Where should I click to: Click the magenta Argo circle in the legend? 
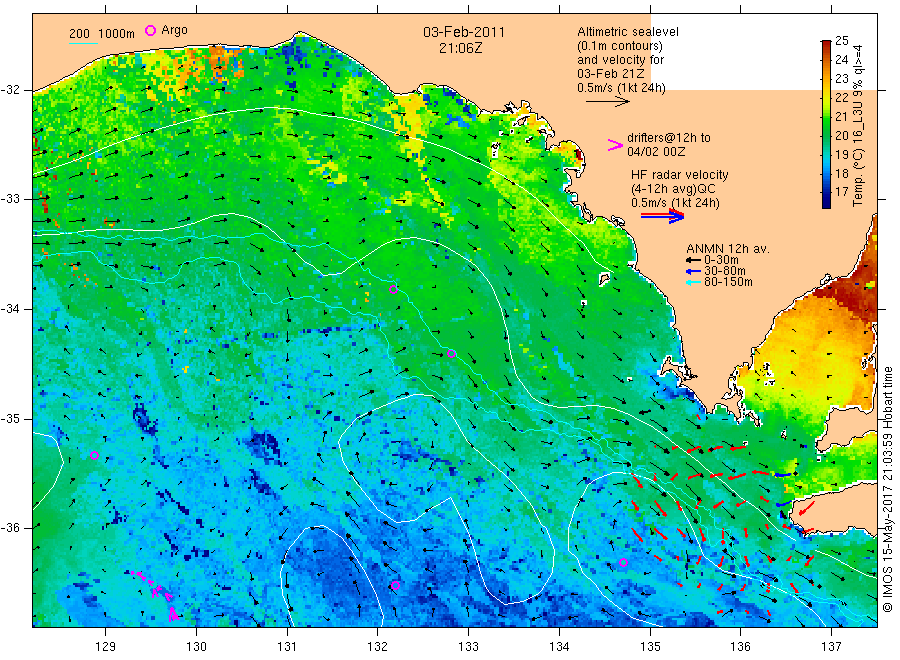[150, 30]
